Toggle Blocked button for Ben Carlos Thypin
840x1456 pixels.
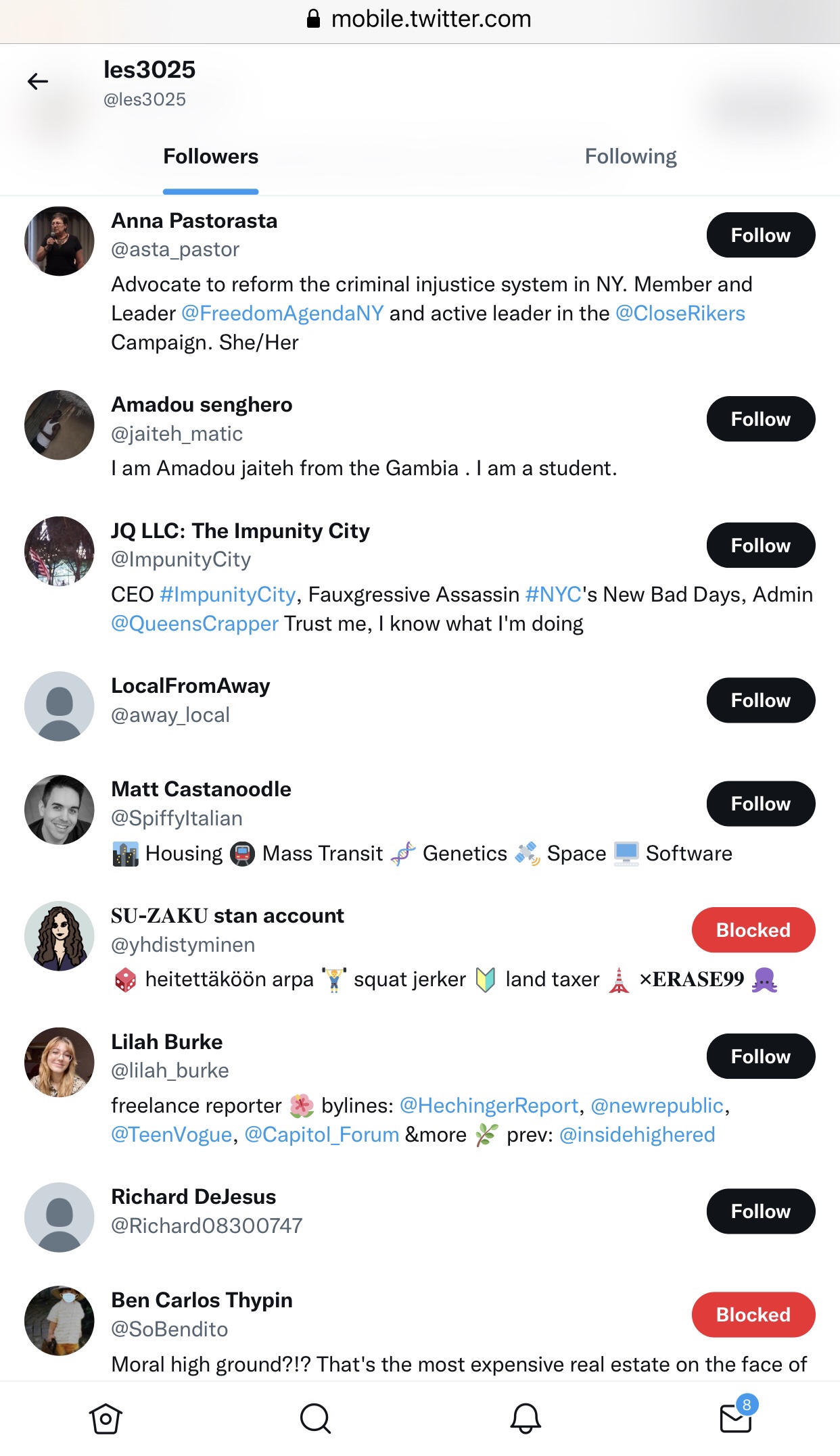coord(753,1315)
